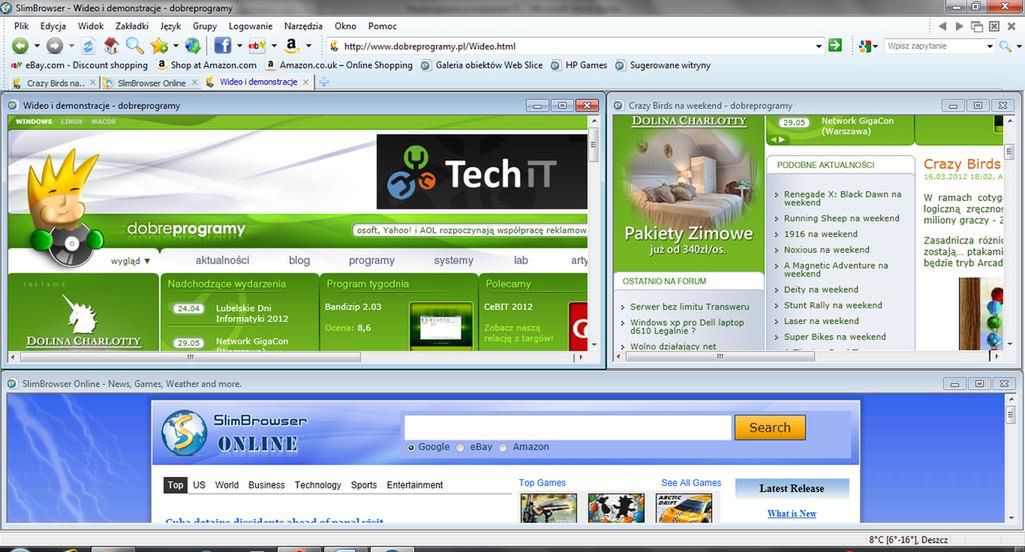Click the weather status 8°C Deszcz
Viewport: 1025px width, 552px height.
pos(908,540)
